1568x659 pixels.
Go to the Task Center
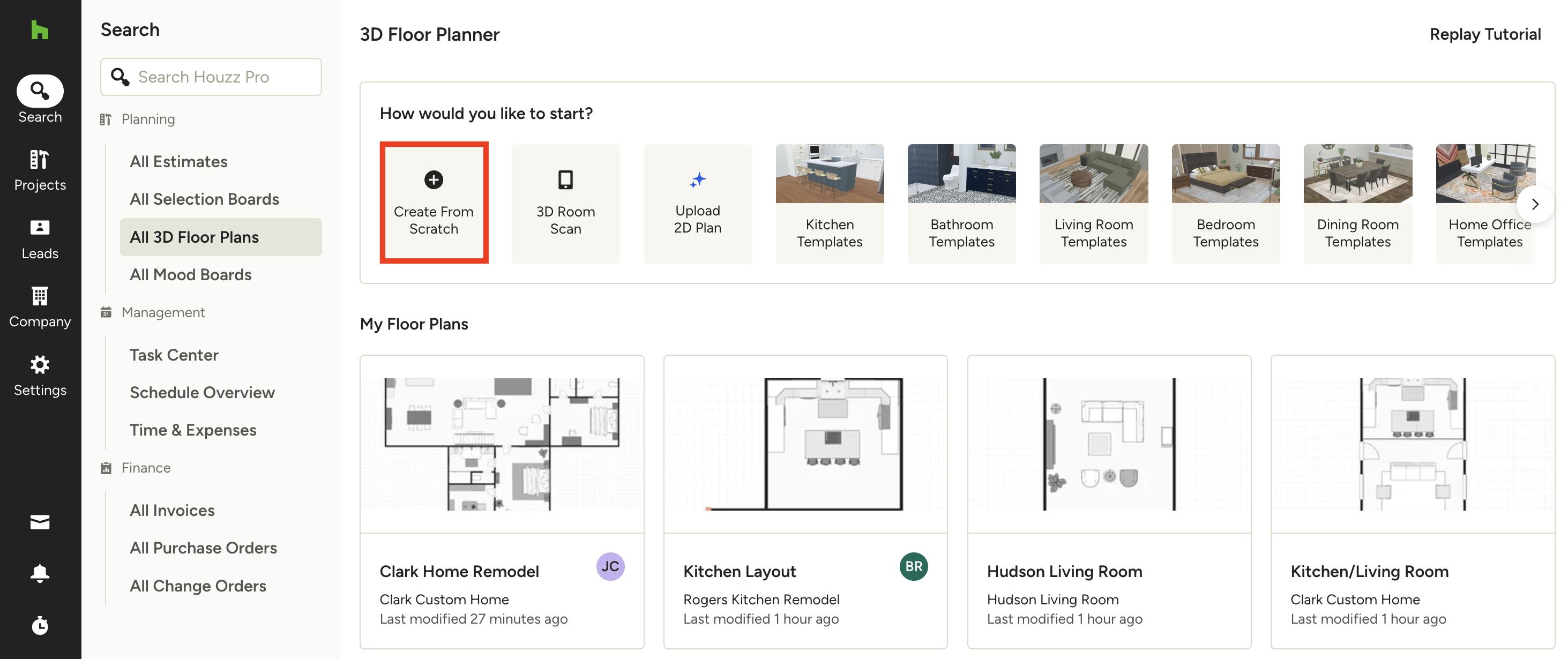coord(174,355)
